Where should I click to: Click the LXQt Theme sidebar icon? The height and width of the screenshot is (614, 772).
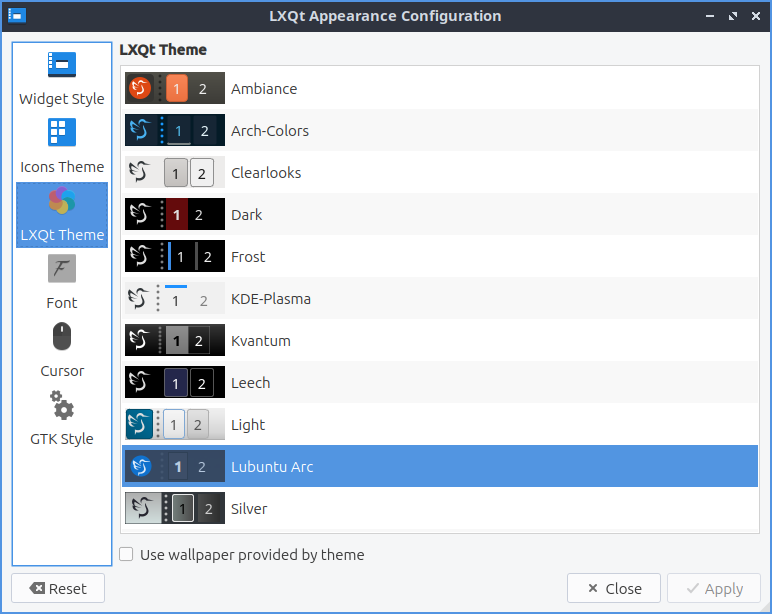62,201
